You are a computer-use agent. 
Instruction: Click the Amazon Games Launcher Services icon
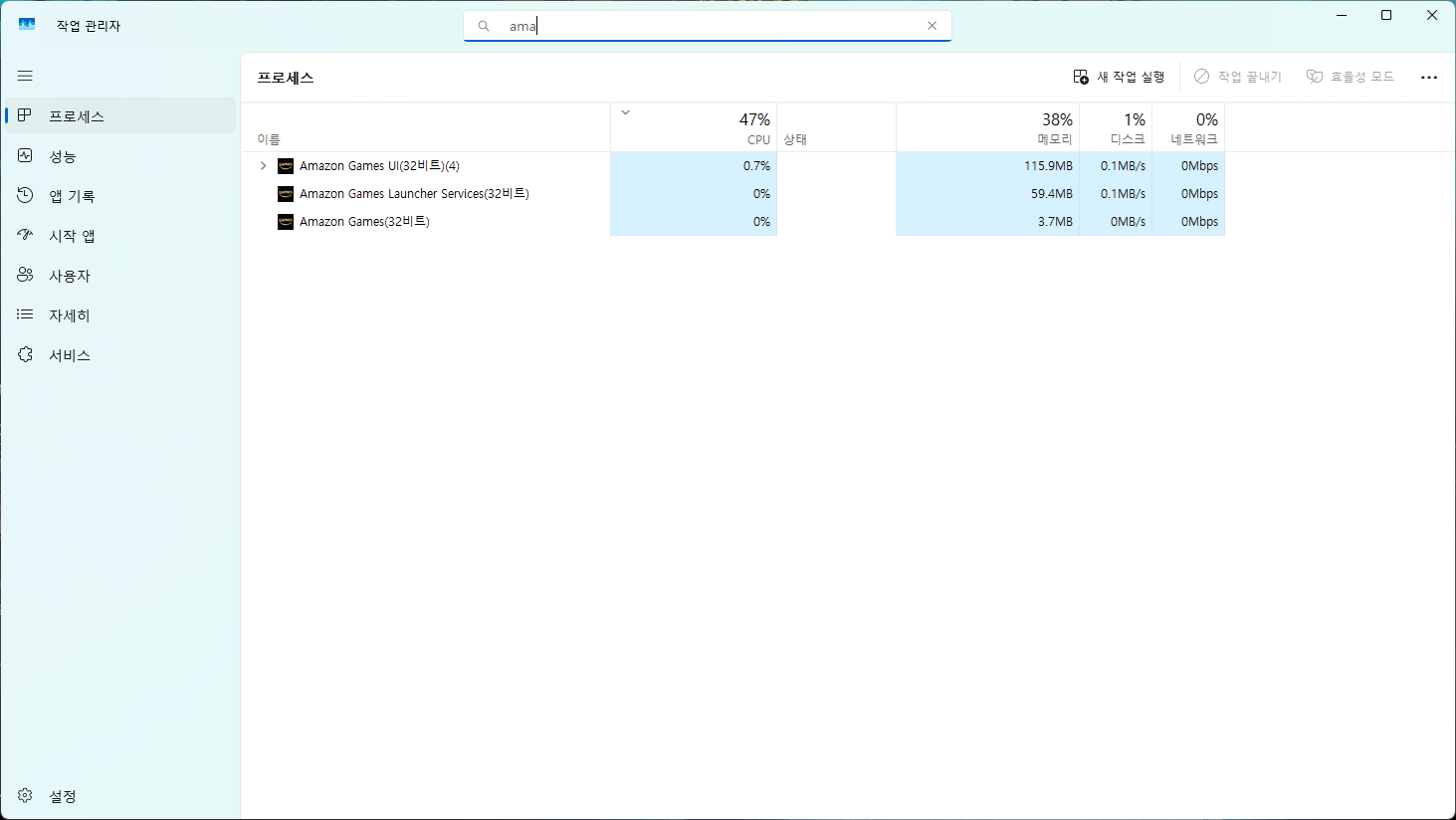point(286,194)
